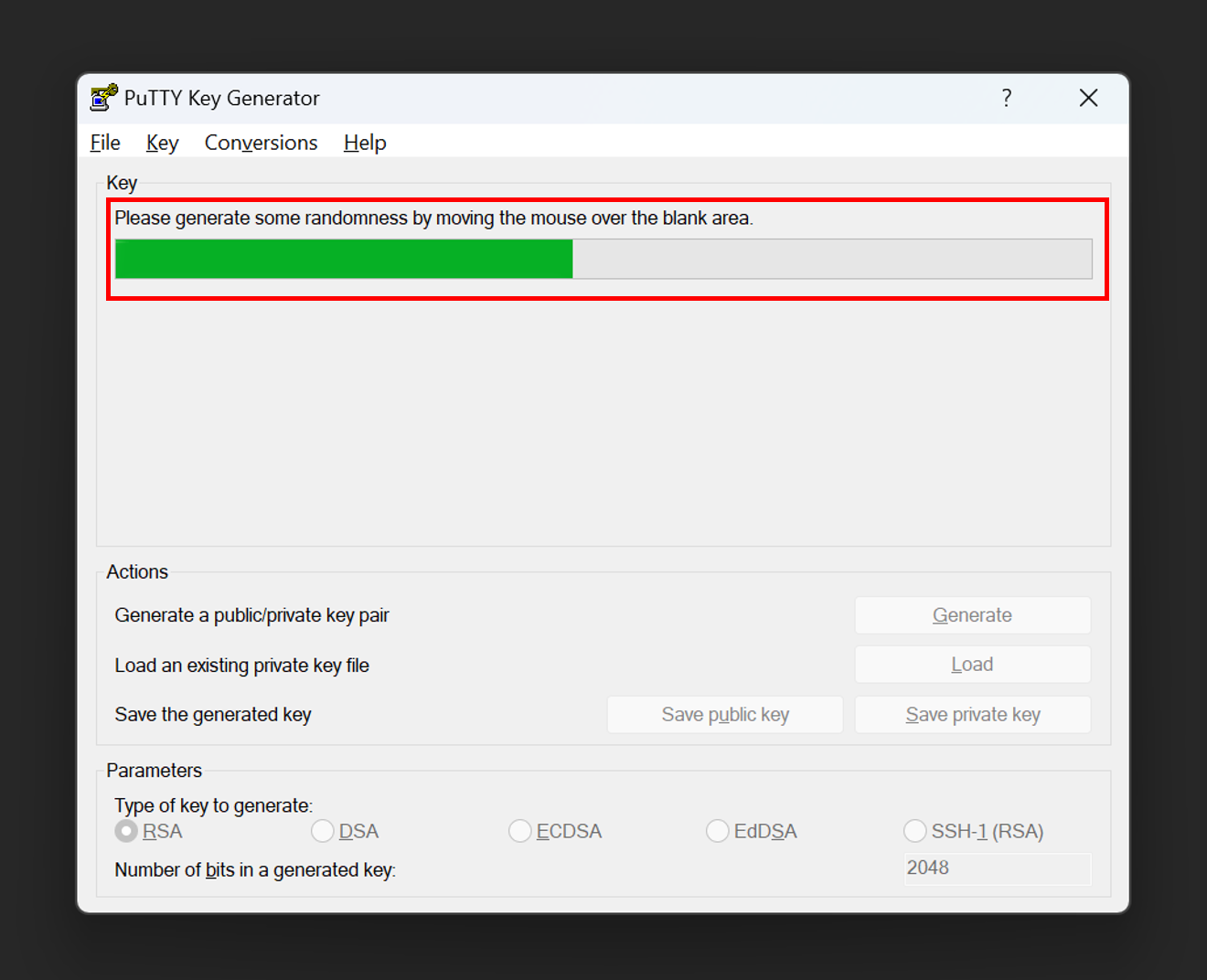Click the 'Generate a public/private key pair' label
Screen dimensions: 1207x980
pyautogui.click(x=251, y=615)
